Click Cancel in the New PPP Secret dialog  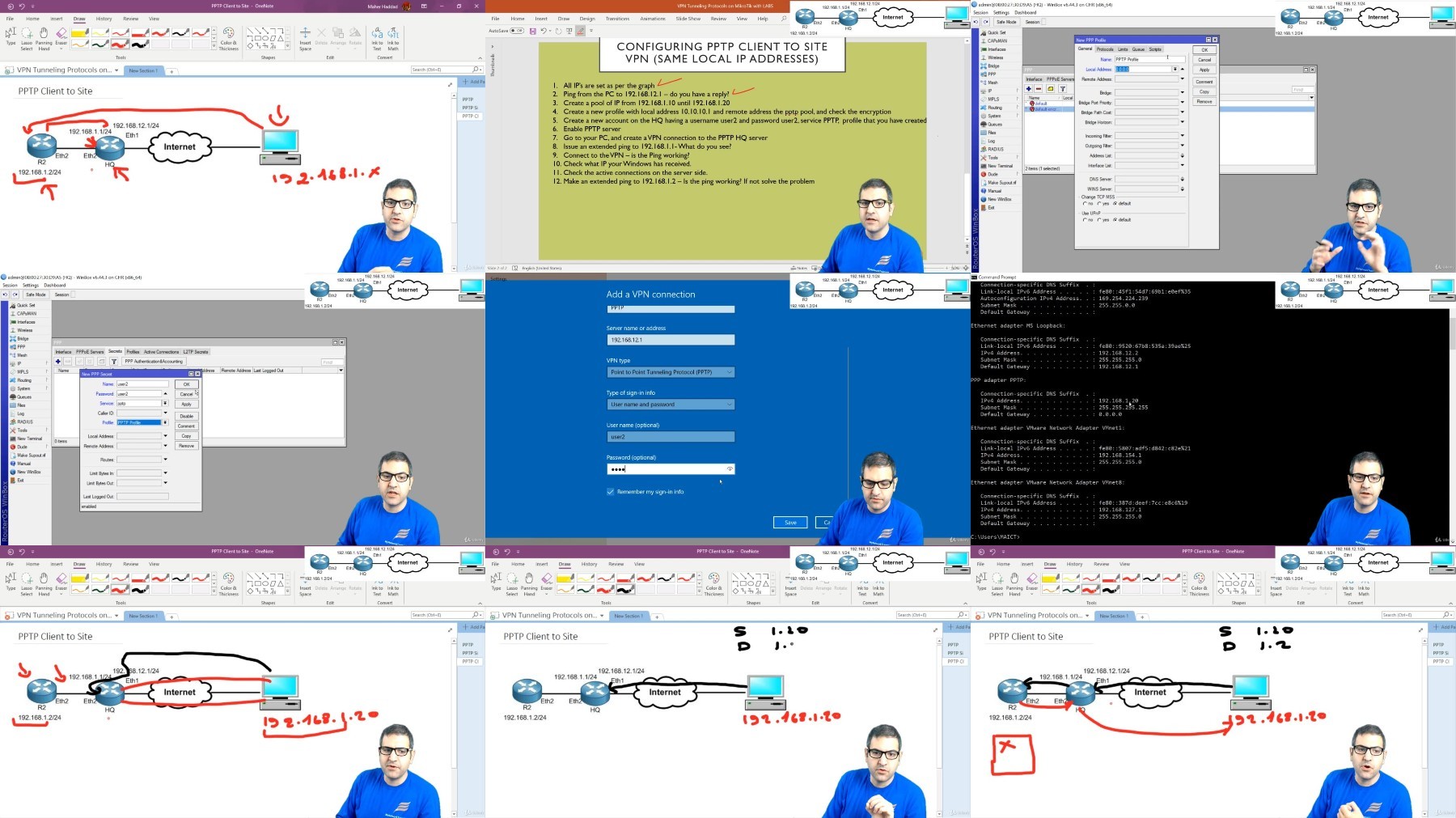(x=186, y=394)
